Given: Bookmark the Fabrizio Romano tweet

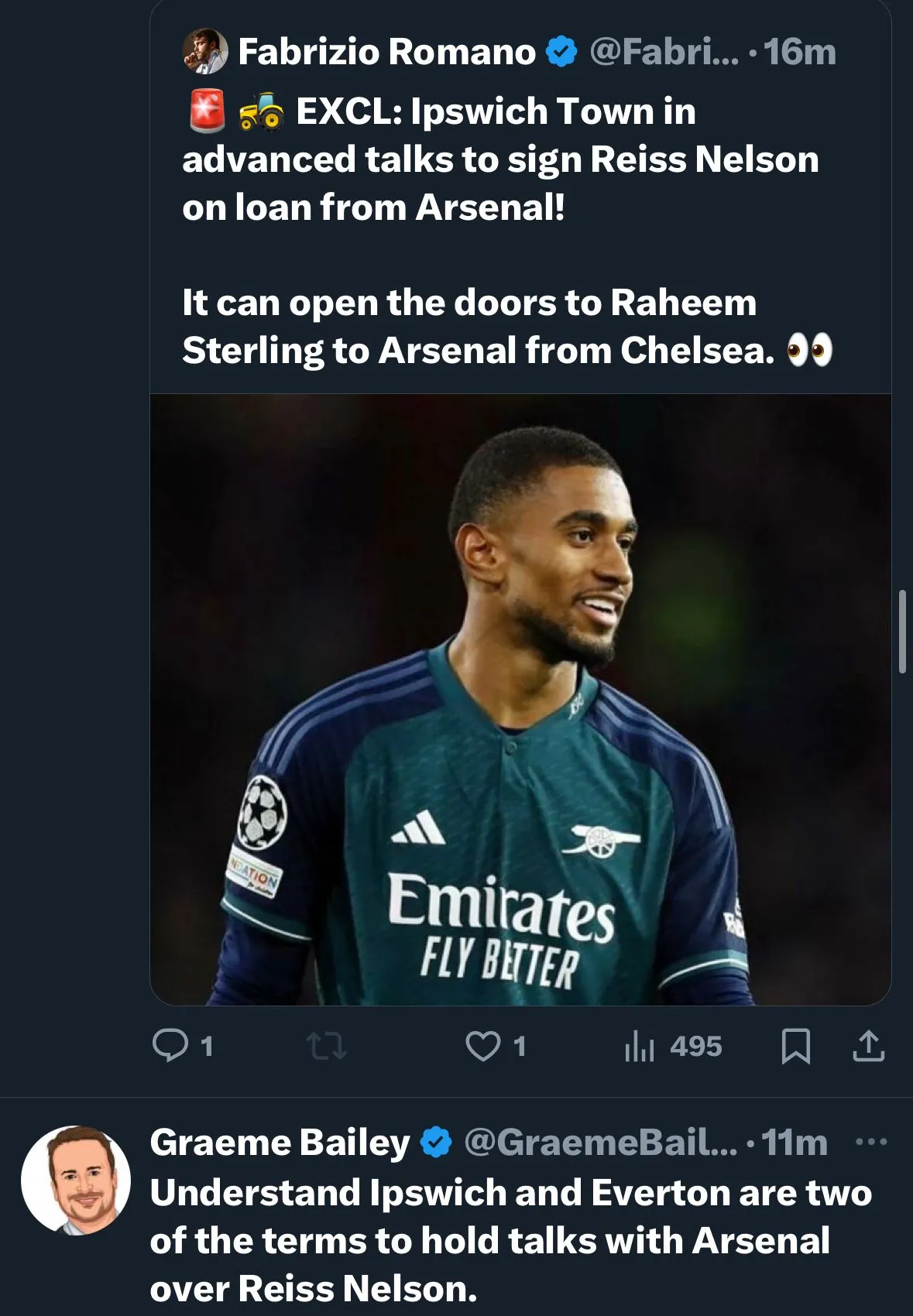Looking at the screenshot, I should (x=796, y=1046).
